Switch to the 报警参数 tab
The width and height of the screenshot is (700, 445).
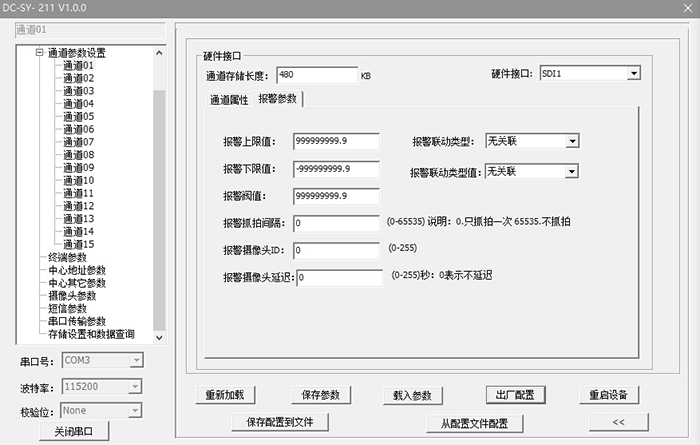pyautogui.click(x=277, y=98)
